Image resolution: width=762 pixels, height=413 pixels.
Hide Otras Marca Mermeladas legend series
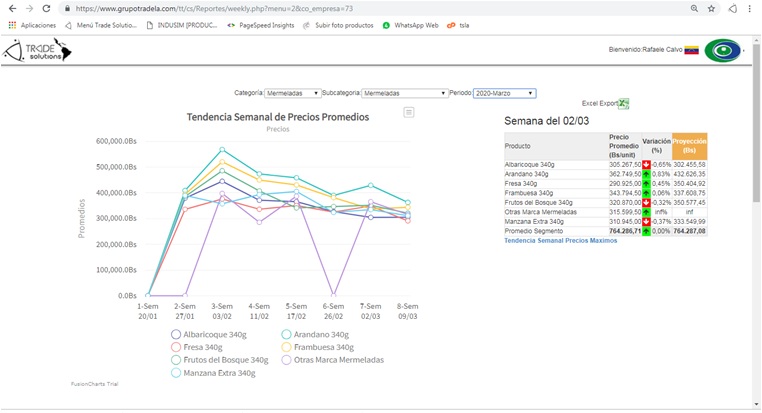click(333, 360)
